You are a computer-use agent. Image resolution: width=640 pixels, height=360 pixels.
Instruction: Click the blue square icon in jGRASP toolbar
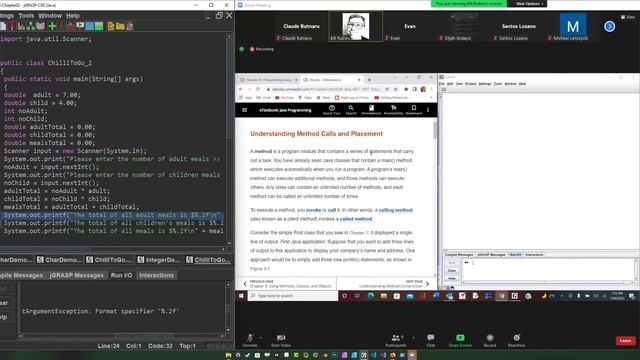tap(89, 26)
